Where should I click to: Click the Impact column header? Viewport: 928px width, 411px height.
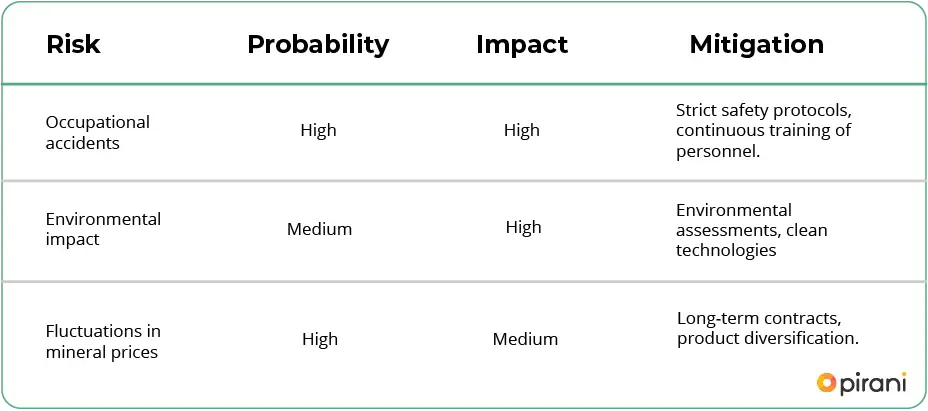coord(521,45)
